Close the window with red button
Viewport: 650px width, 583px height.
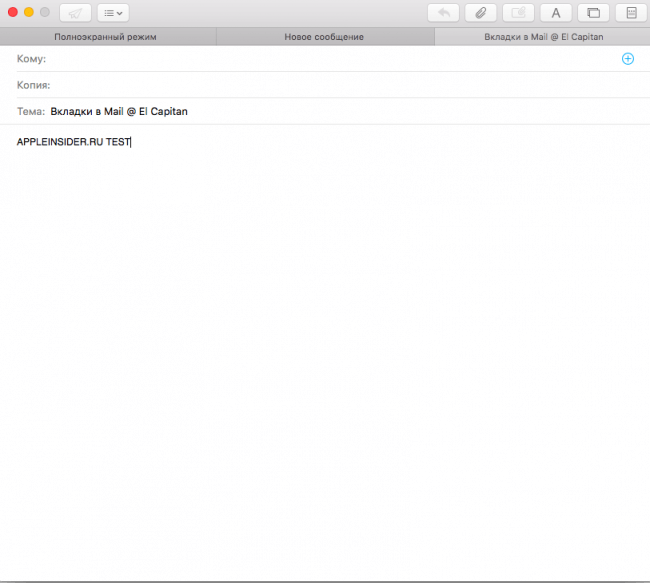click(13, 12)
